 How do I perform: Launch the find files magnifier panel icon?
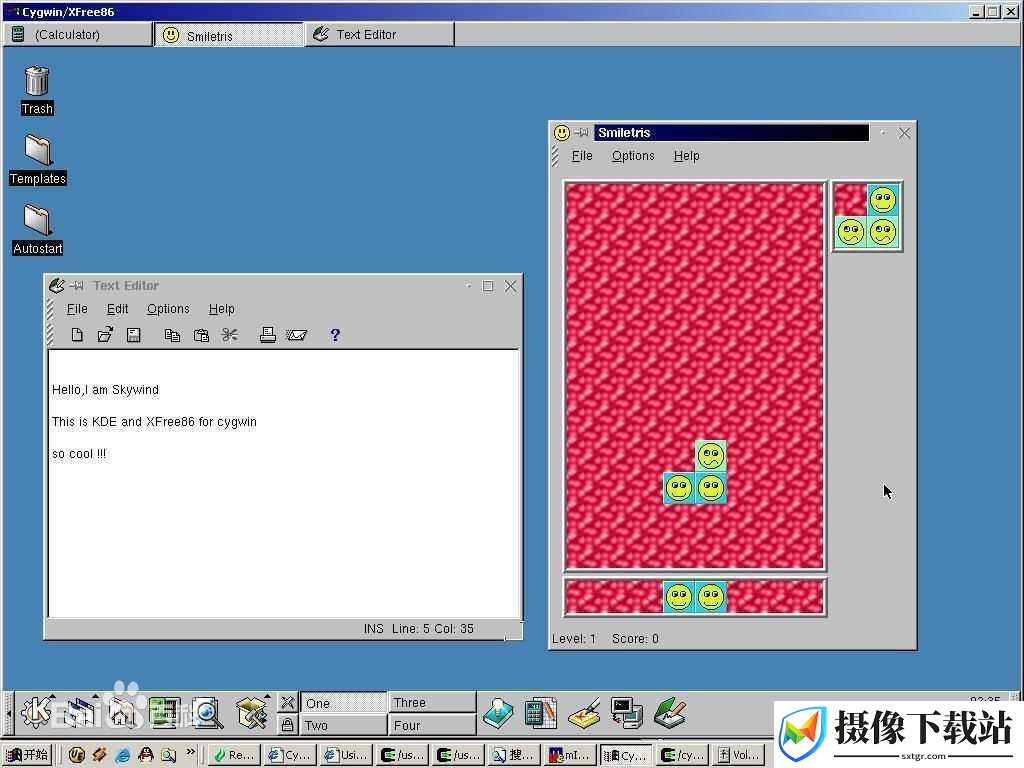[207, 712]
